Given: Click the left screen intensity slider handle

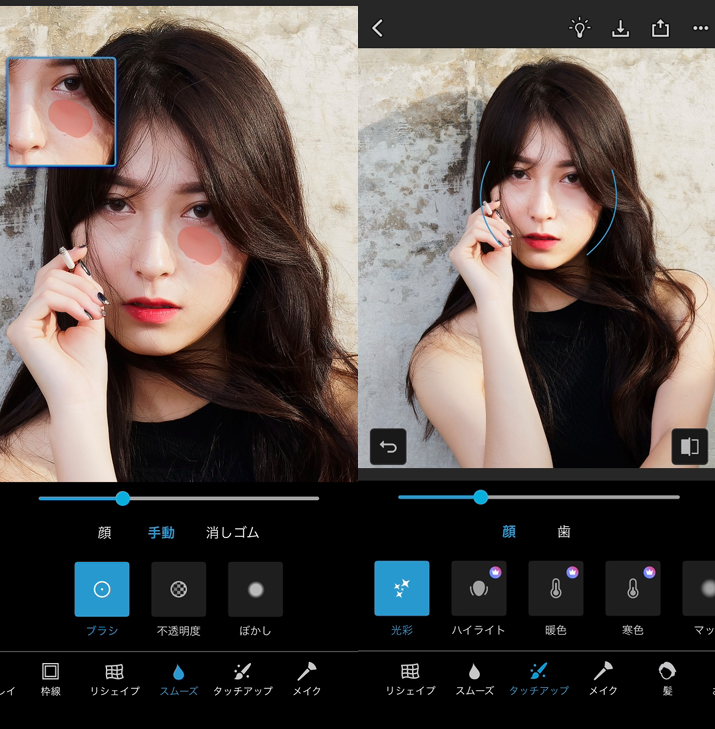Looking at the screenshot, I should pyautogui.click(x=123, y=498).
